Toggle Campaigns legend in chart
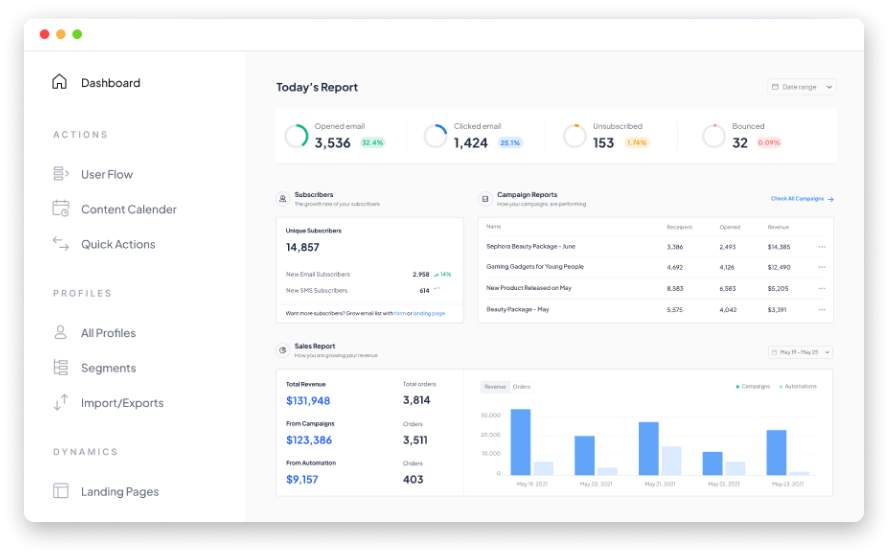Screen dimensions: 892x556 pos(753,386)
